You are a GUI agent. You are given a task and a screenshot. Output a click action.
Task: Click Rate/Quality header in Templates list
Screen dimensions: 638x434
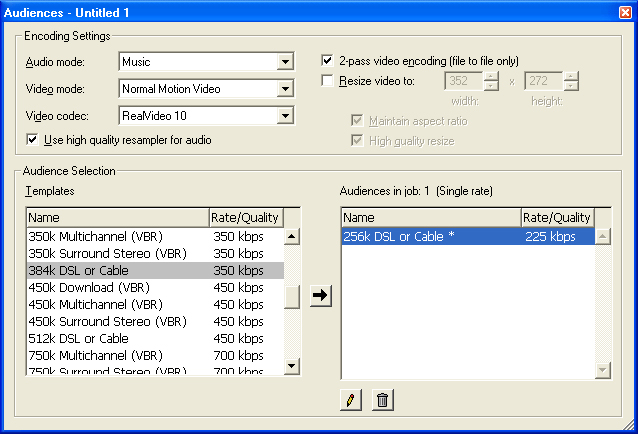point(245,218)
